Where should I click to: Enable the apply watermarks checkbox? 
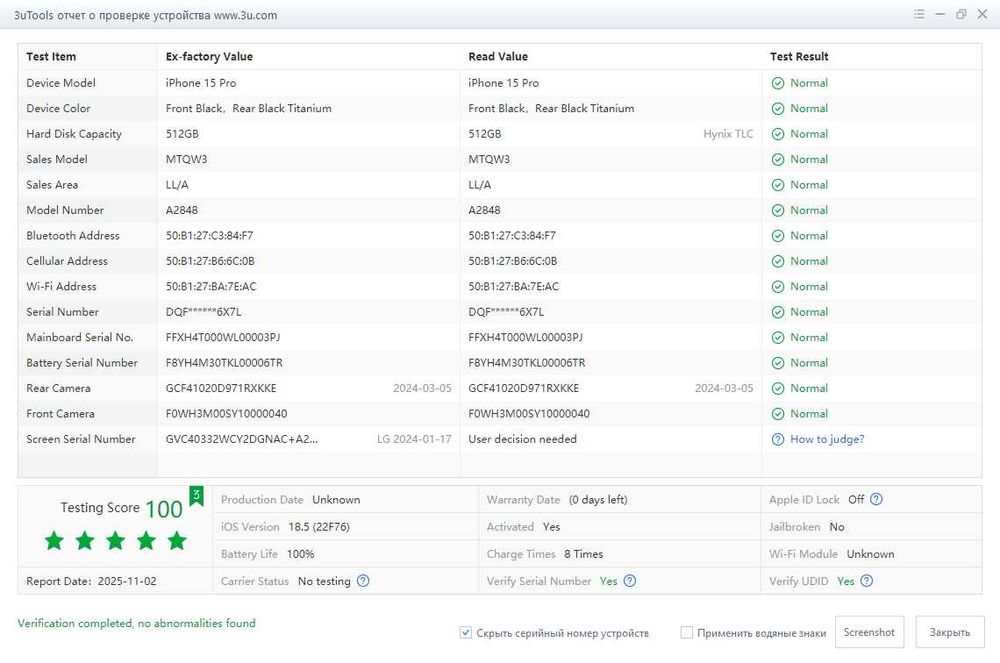coord(687,633)
